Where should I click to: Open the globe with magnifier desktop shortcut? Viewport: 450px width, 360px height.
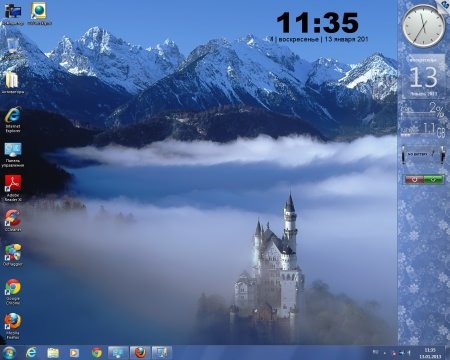pos(39,14)
